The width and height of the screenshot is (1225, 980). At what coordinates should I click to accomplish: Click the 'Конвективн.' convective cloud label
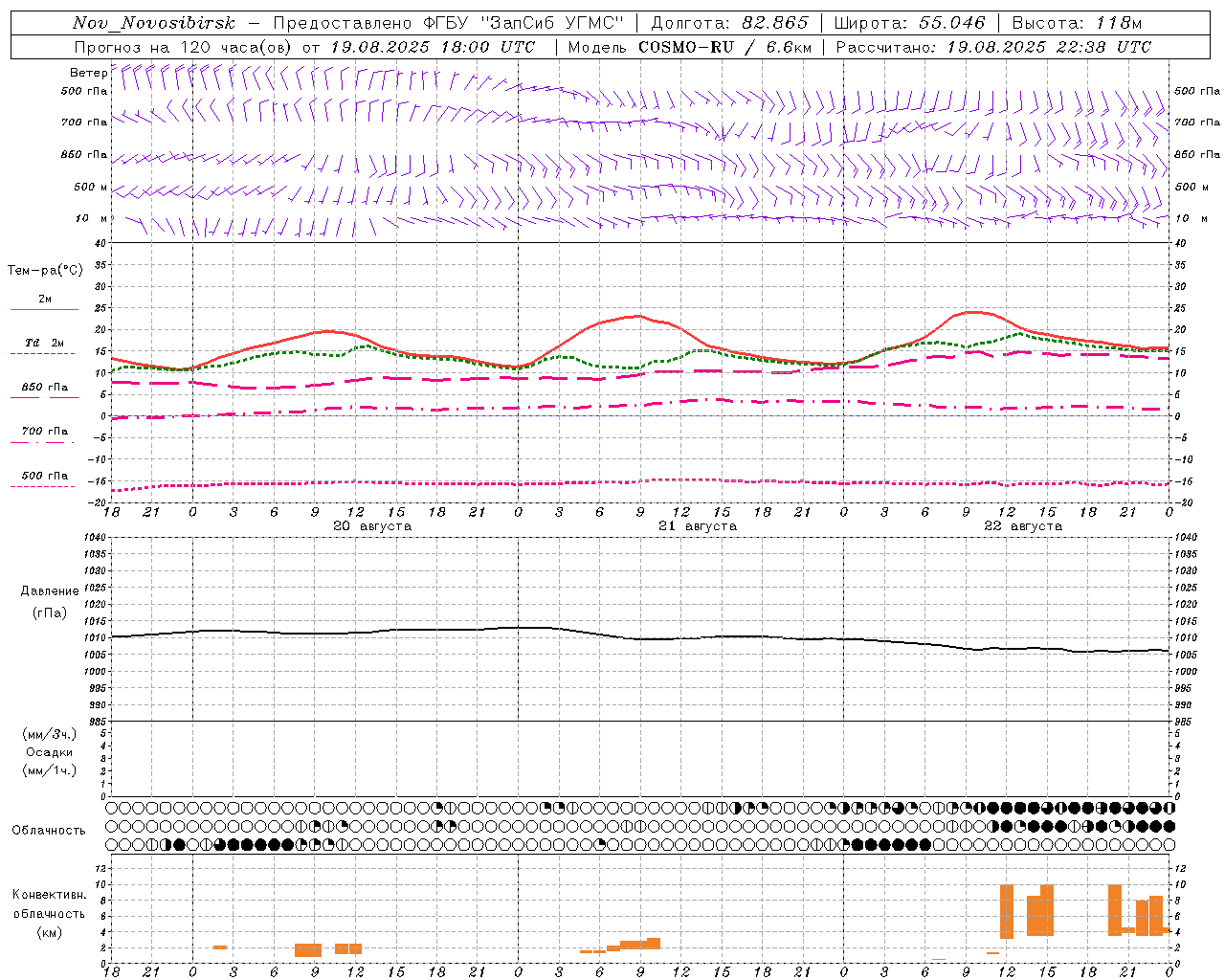(x=49, y=895)
